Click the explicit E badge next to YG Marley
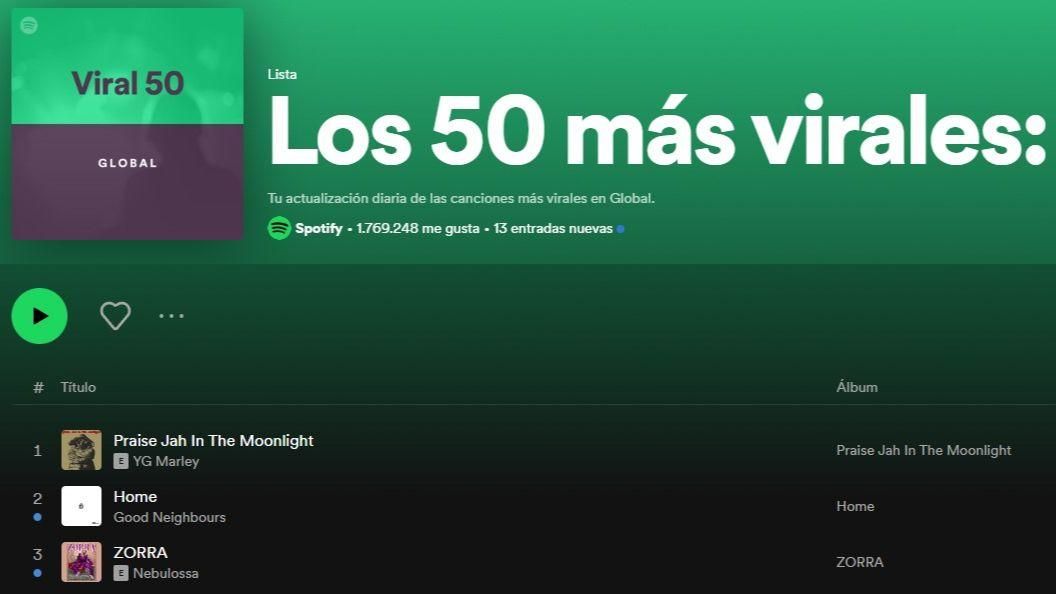Screen dimensions: 1056x594 [x=121, y=461]
